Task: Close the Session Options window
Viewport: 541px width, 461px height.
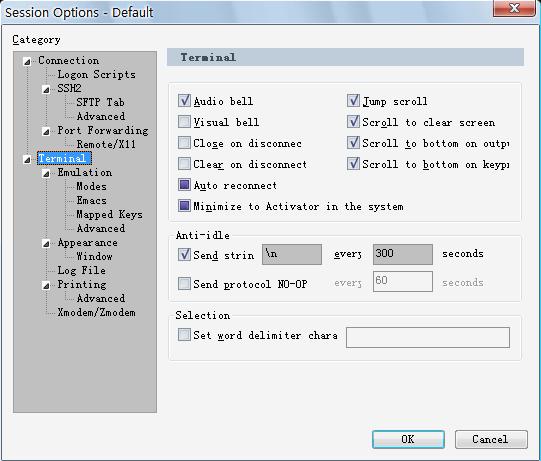Action: point(514,8)
